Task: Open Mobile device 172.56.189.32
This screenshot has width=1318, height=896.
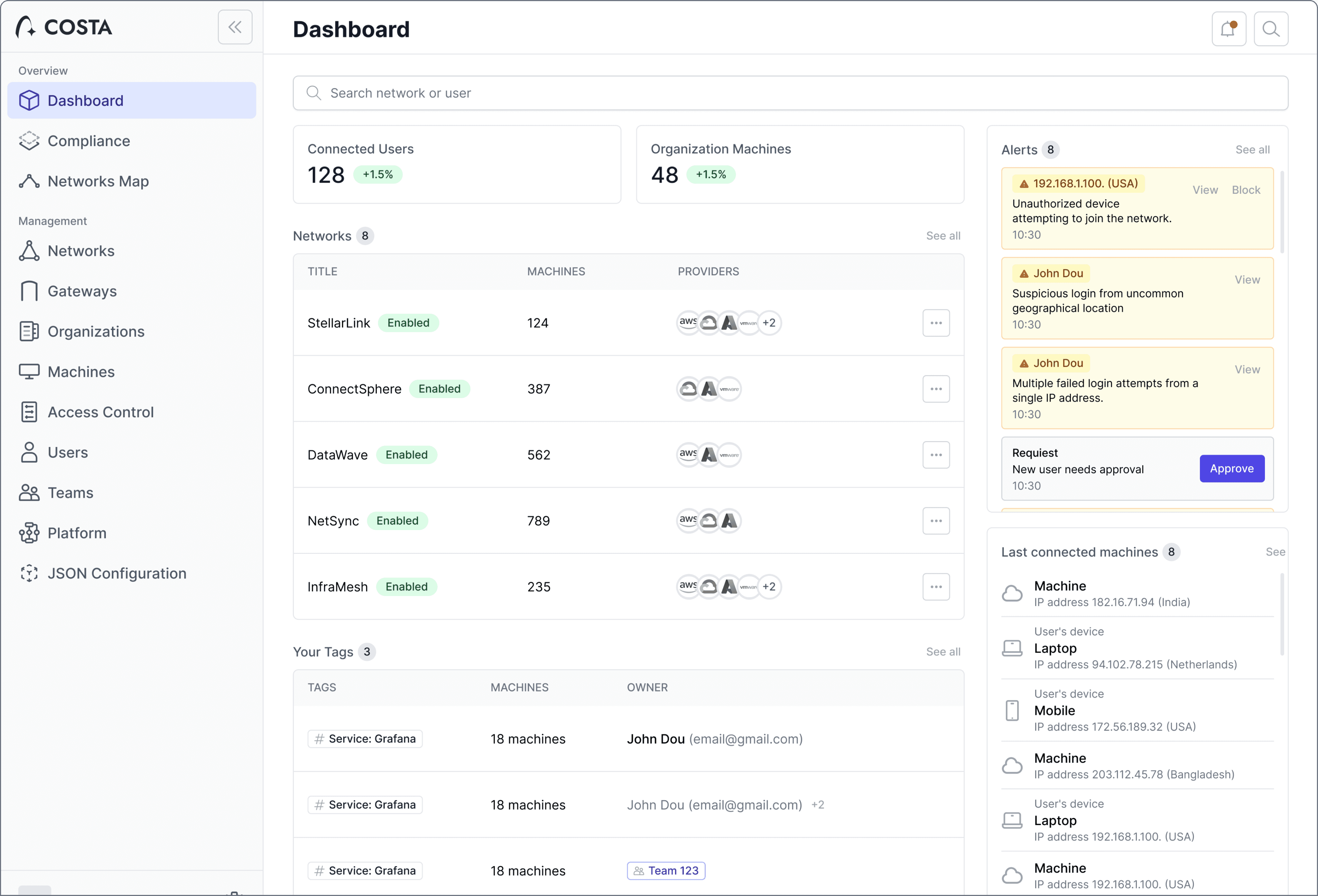Action: point(1137,710)
